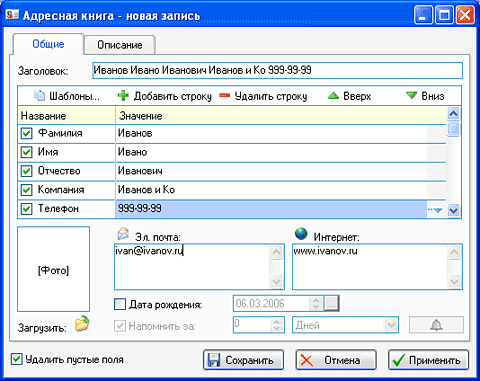Uncheck the Отчество row checkbox

pyautogui.click(x=26, y=171)
